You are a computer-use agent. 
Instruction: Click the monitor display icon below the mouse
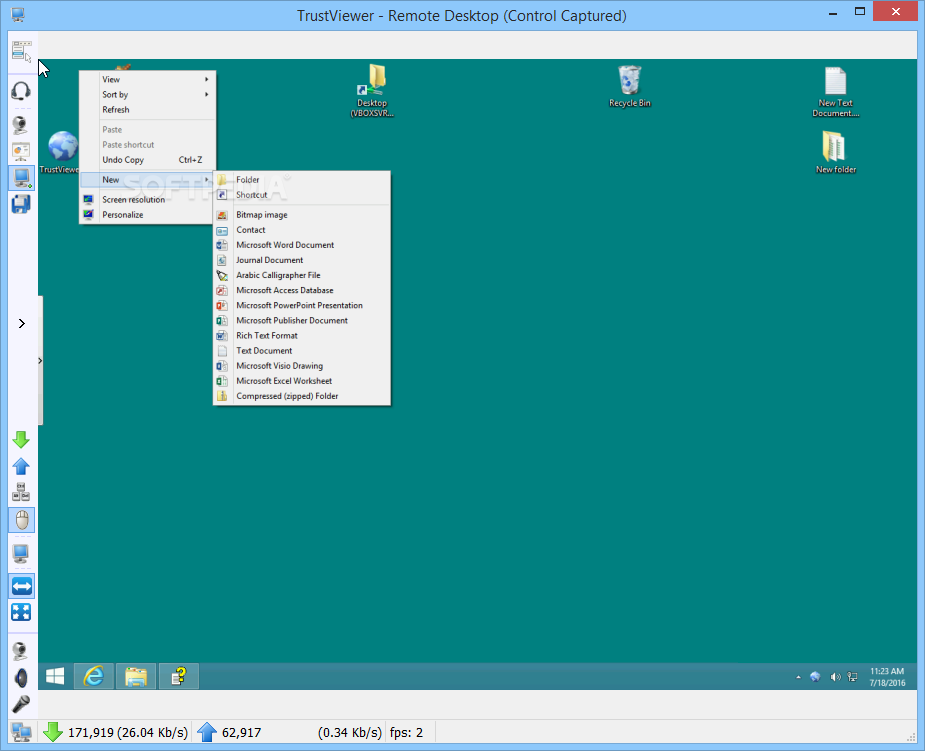[21, 553]
